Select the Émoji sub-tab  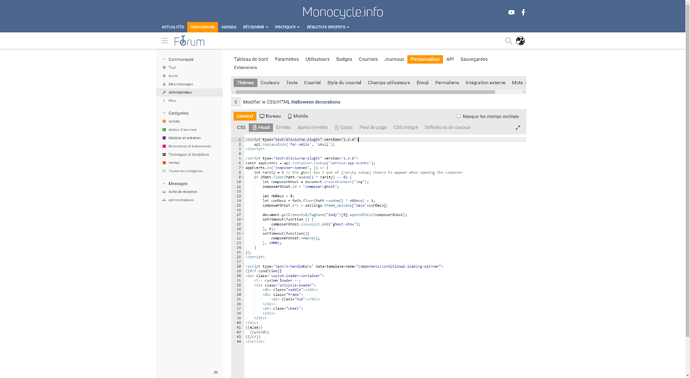click(x=422, y=83)
